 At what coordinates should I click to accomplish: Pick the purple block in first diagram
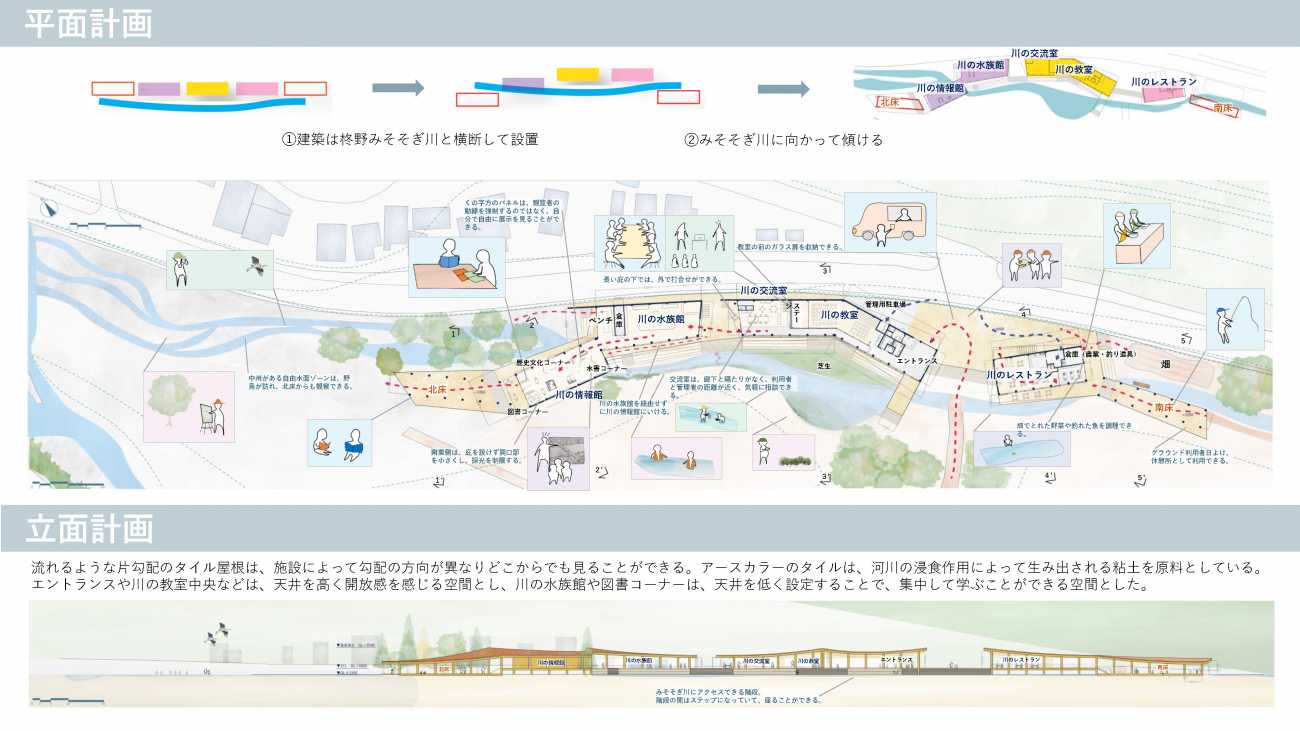pyautogui.click(x=159, y=89)
